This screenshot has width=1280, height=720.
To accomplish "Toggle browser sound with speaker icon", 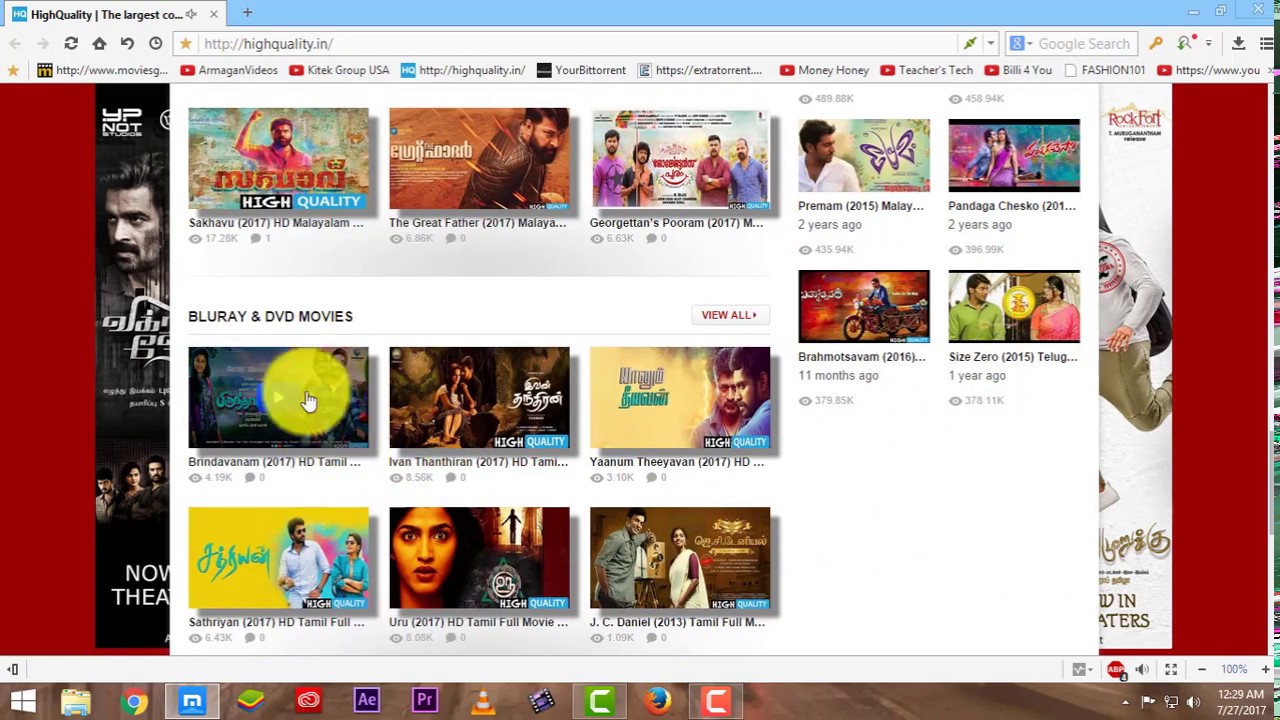I will pyautogui.click(x=1142, y=669).
